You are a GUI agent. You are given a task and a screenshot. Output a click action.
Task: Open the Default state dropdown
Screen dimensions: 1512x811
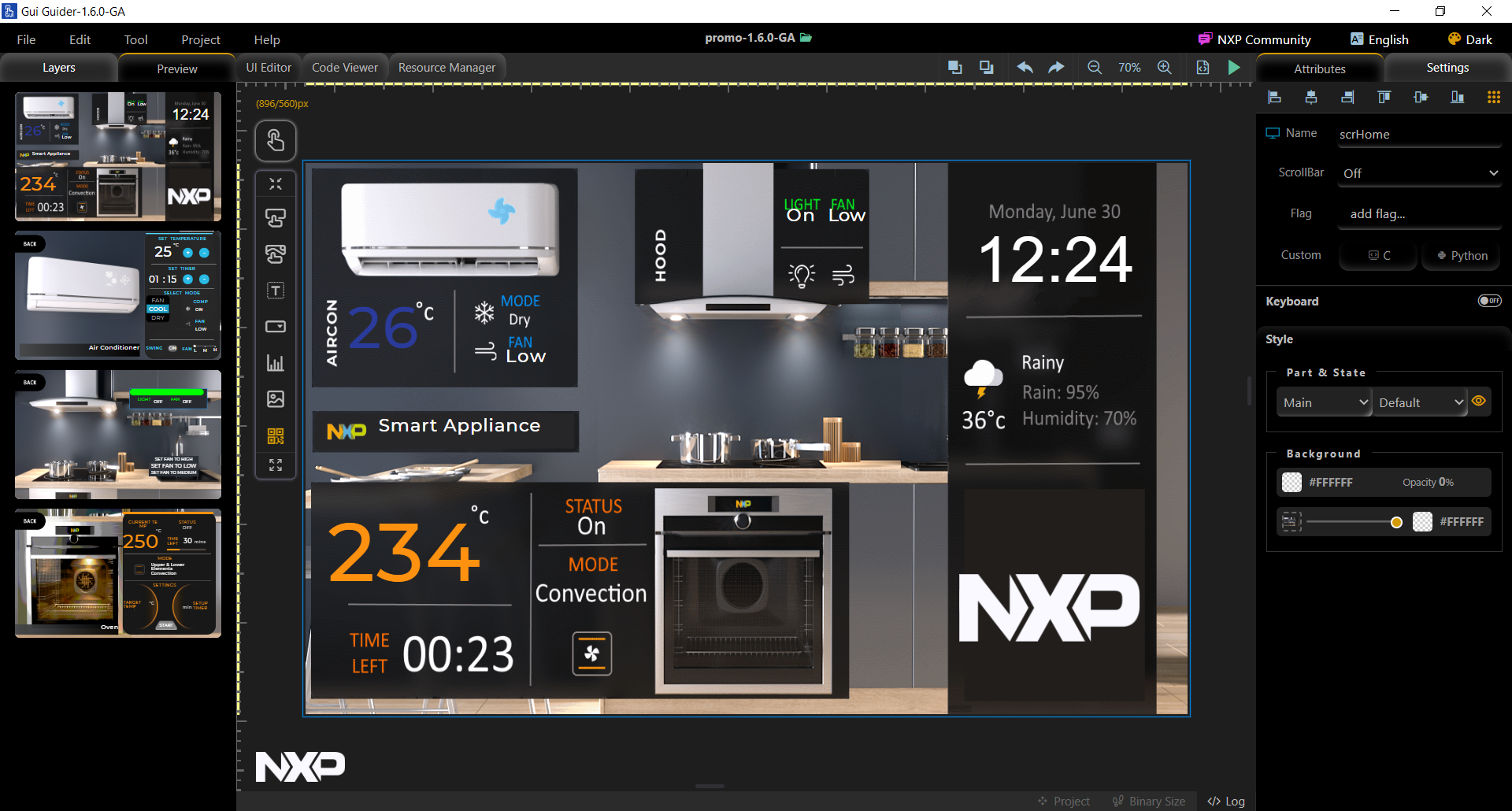1421,402
